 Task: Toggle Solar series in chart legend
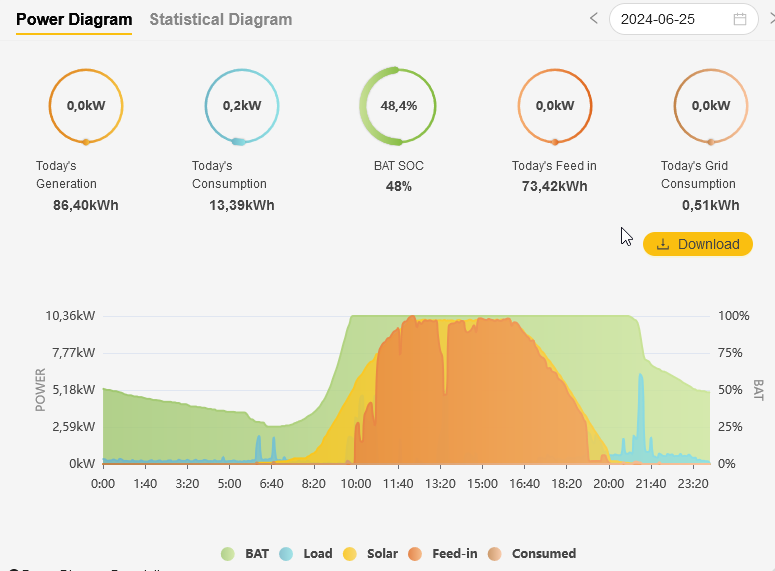click(370, 553)
